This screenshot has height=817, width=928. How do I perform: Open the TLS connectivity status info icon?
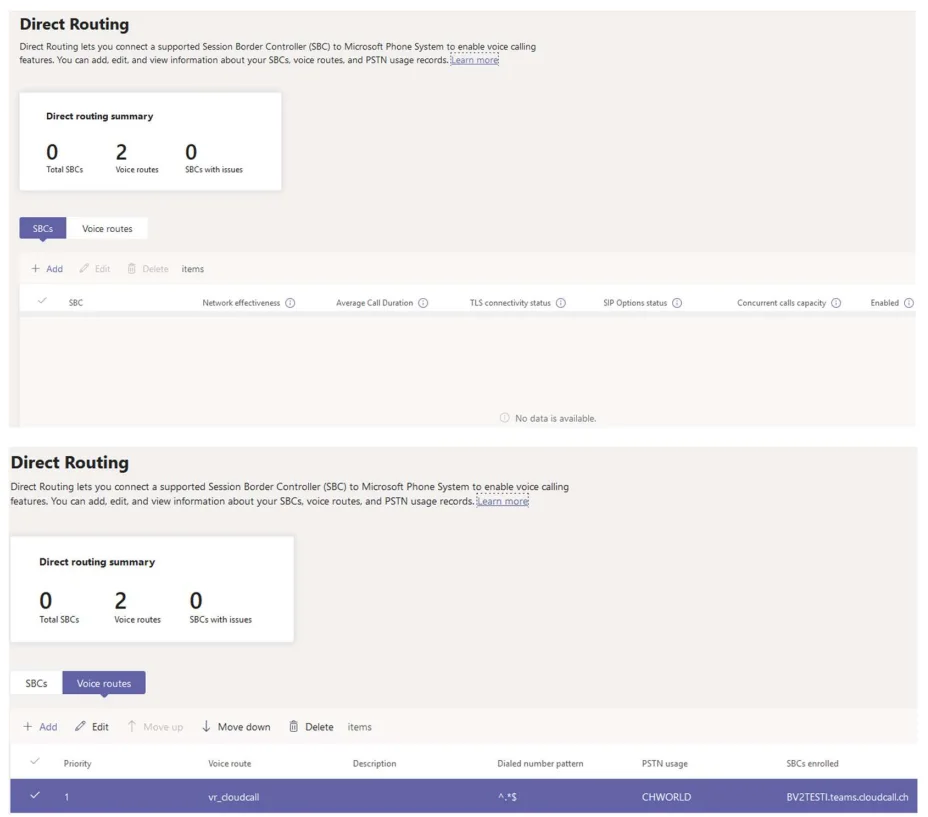tap(560, 303)
